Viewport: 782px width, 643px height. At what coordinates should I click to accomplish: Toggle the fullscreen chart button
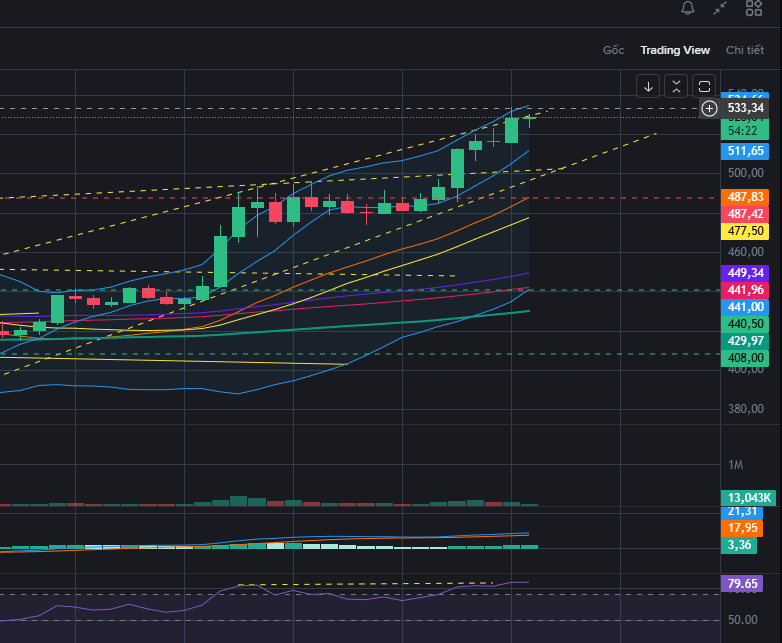(704, 87)
